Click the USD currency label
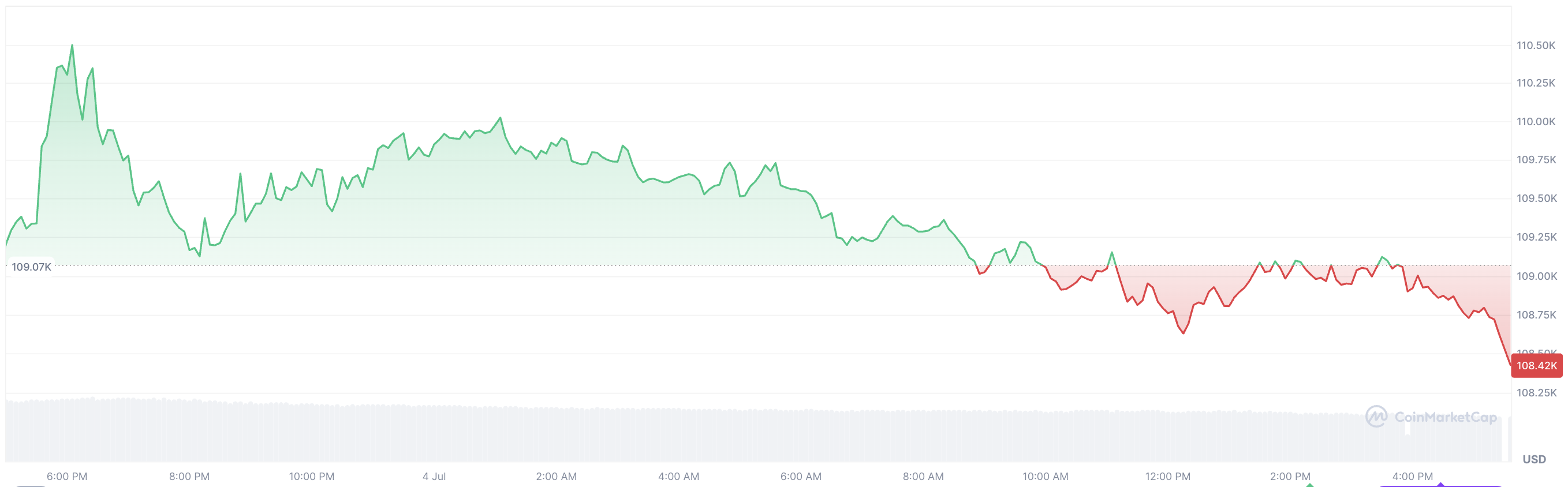This screenshot has height=487, width=1568. point(1534,459)
